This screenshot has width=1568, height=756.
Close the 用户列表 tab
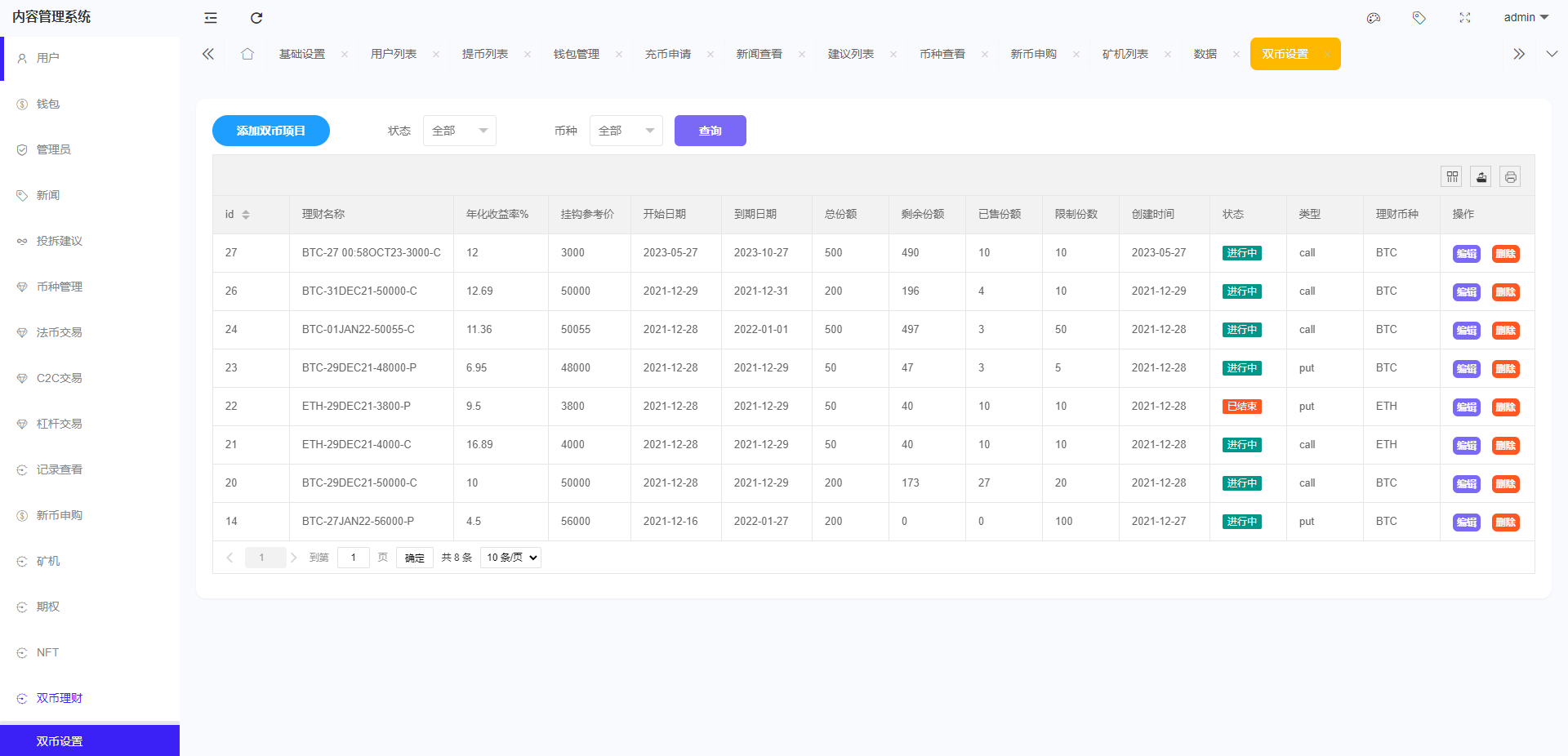click(x=436, y=55)
